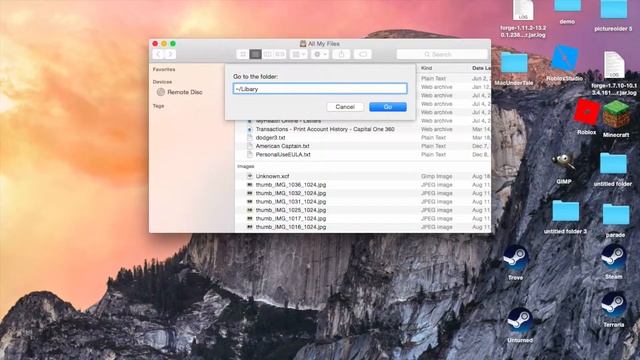The height and width of the screenshot is (360, 640).
Task: Open the Arrange items dropdown
Action: [299, 54]
